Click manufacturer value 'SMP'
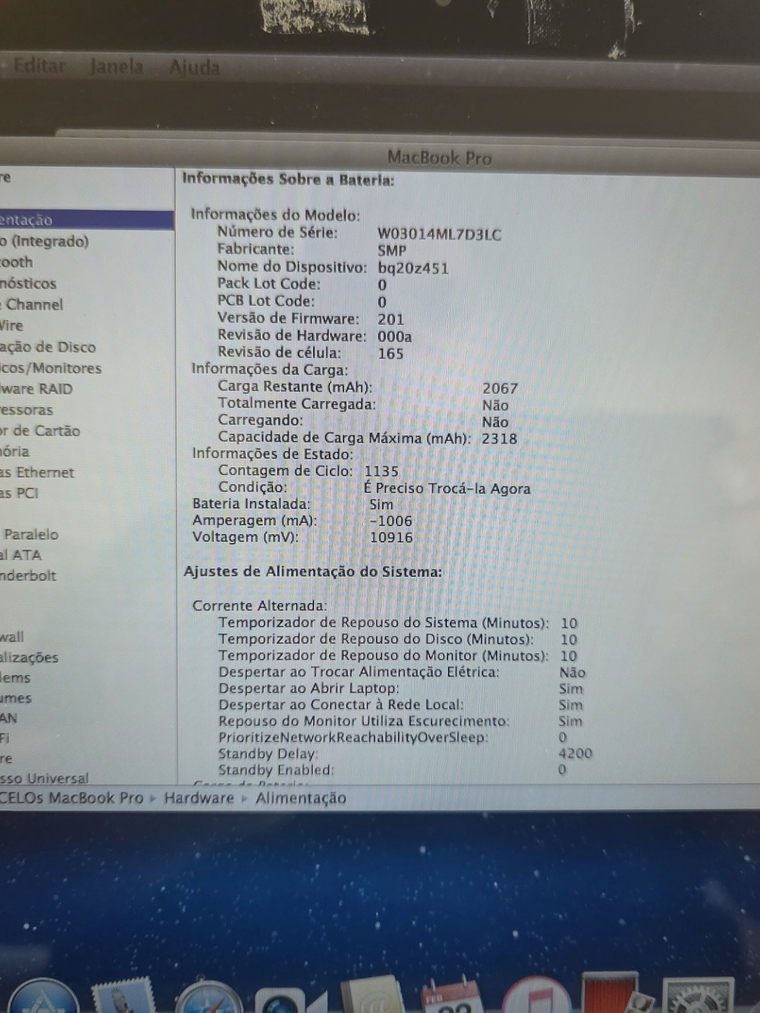Viewport: 760px width, 1013px height. pos(392,251)
